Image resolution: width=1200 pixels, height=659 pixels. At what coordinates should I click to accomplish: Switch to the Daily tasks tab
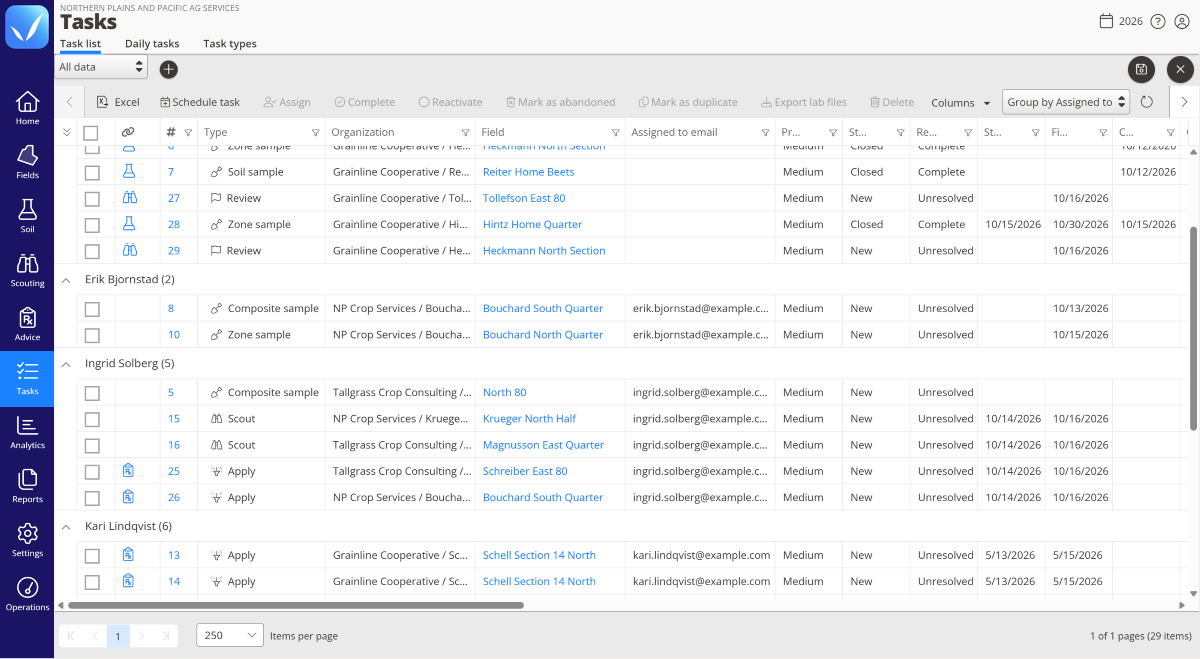point(152,44)
